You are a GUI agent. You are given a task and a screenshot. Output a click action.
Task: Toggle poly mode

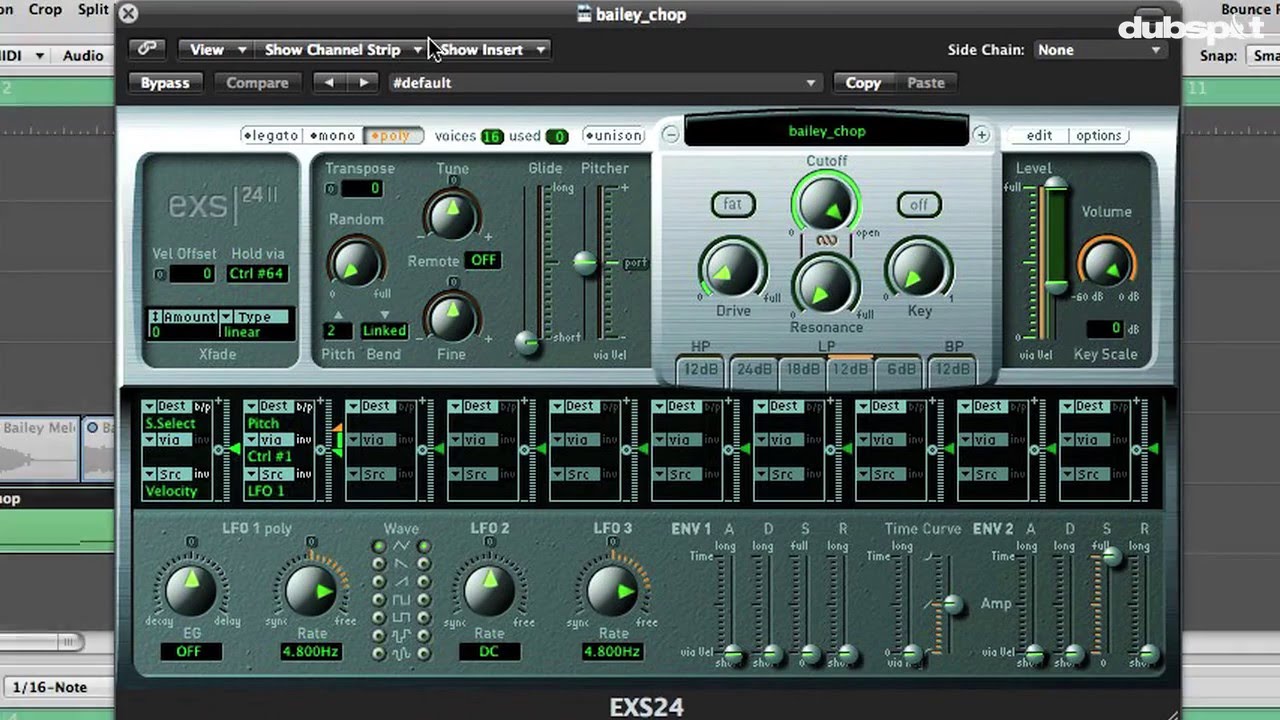pos(393,136)
